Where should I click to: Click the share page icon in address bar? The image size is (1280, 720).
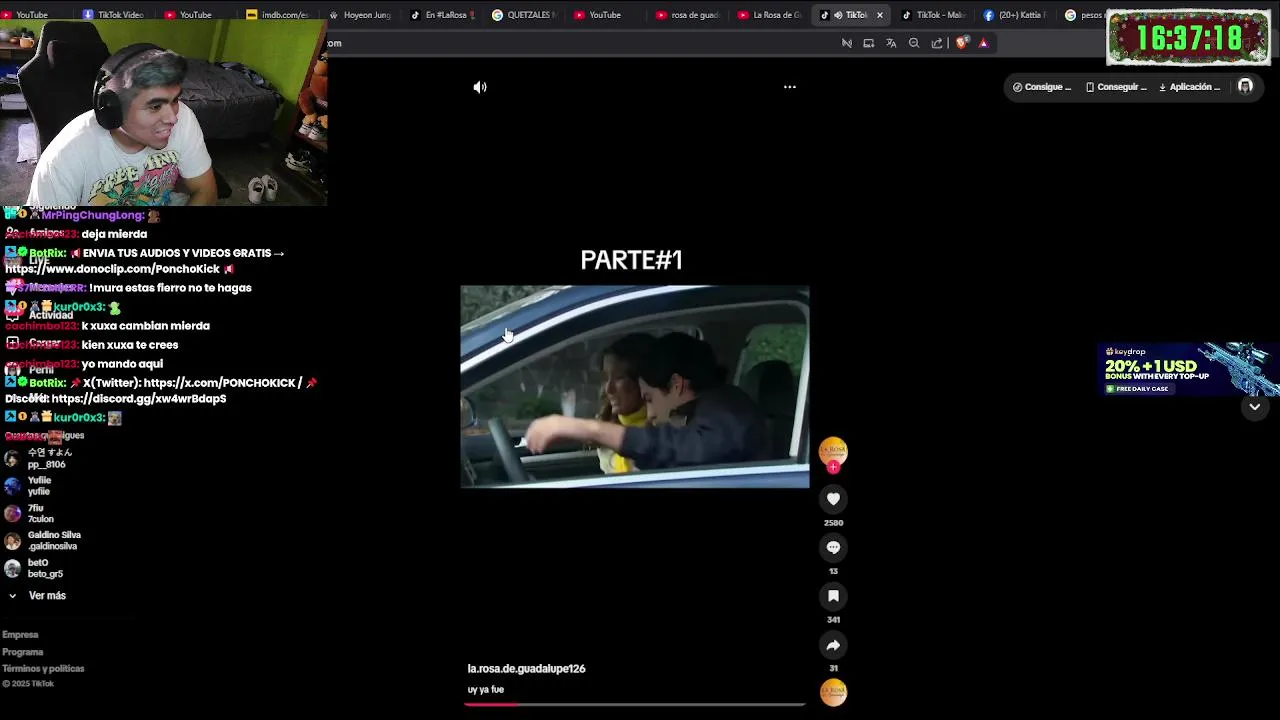937,43
